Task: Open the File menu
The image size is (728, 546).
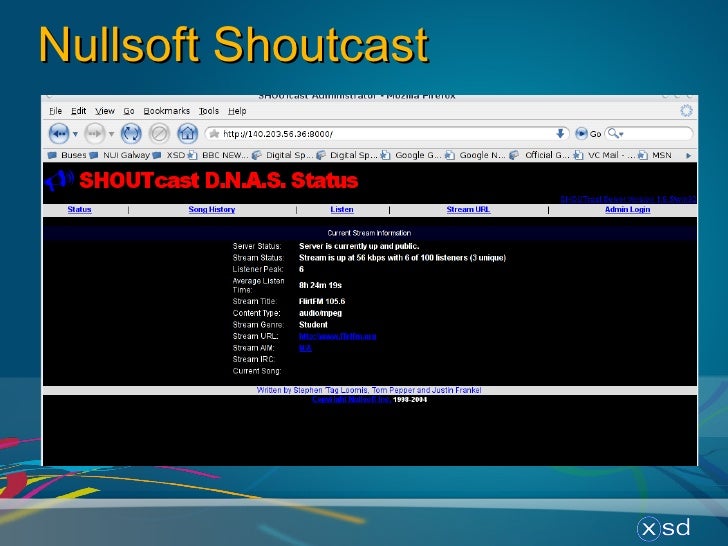Action: click(55, 111)
